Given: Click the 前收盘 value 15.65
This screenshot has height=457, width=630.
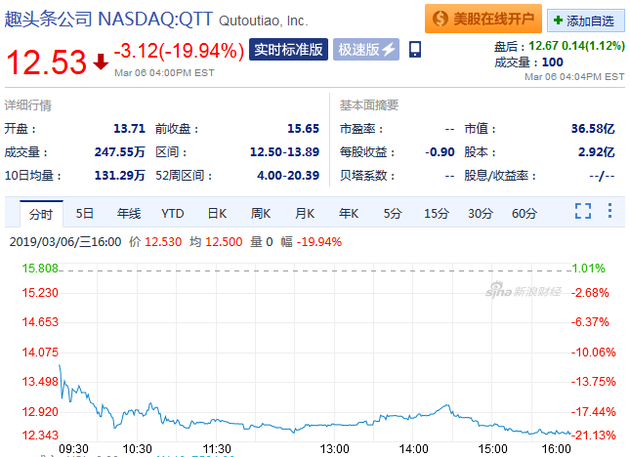Looking at the screenshot, I should pyautogui.click(x=303, y=129).
